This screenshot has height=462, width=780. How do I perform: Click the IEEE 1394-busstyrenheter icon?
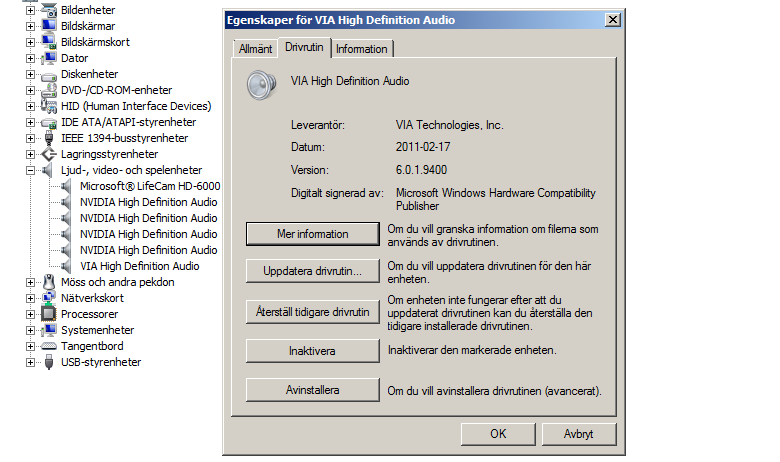49,138
